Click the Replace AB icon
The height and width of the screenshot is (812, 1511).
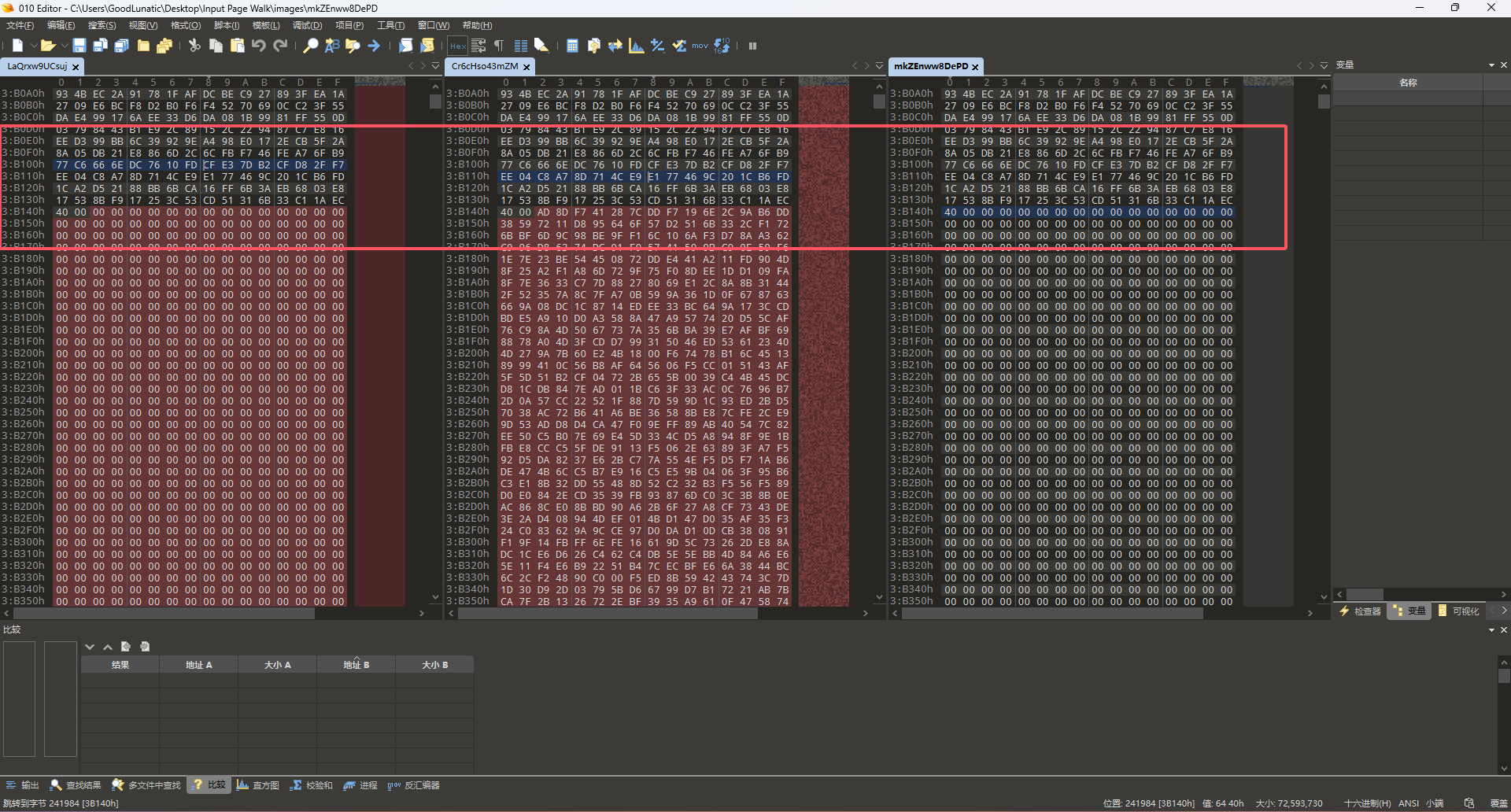coord(332,46)
